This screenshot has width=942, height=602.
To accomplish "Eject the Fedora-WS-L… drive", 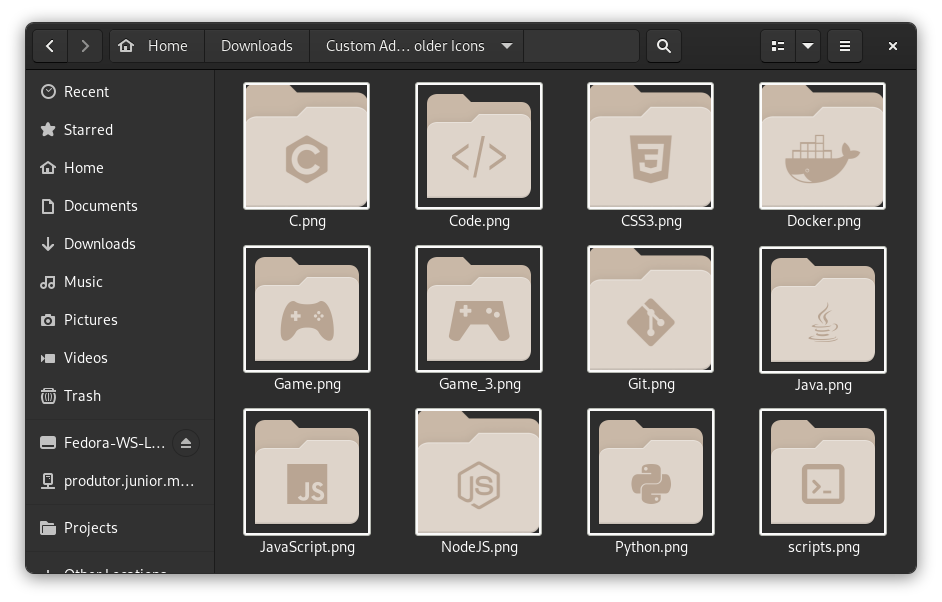I will pyautogui.click(x=186, y=443).
